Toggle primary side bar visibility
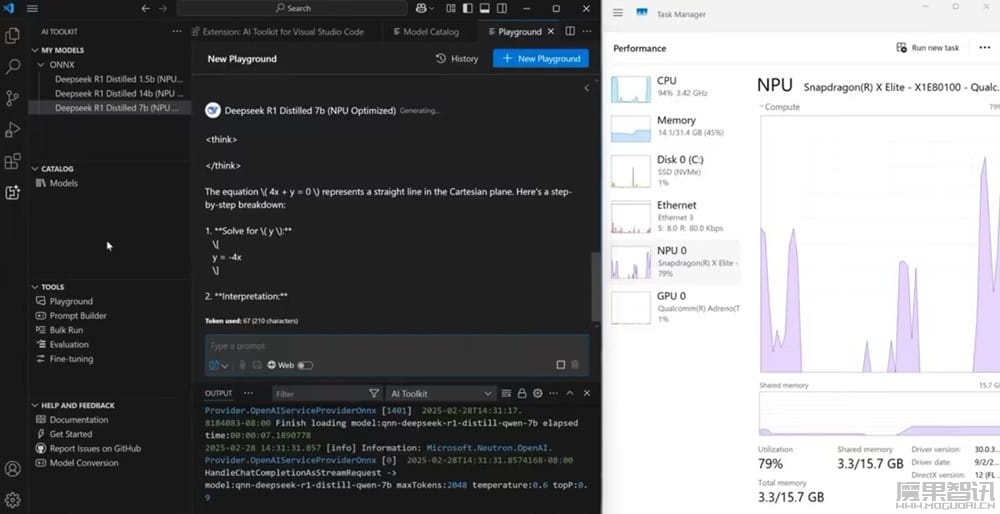Image resolution: width=1000 pixels, height=514 pixels. (x=467, y=8)
